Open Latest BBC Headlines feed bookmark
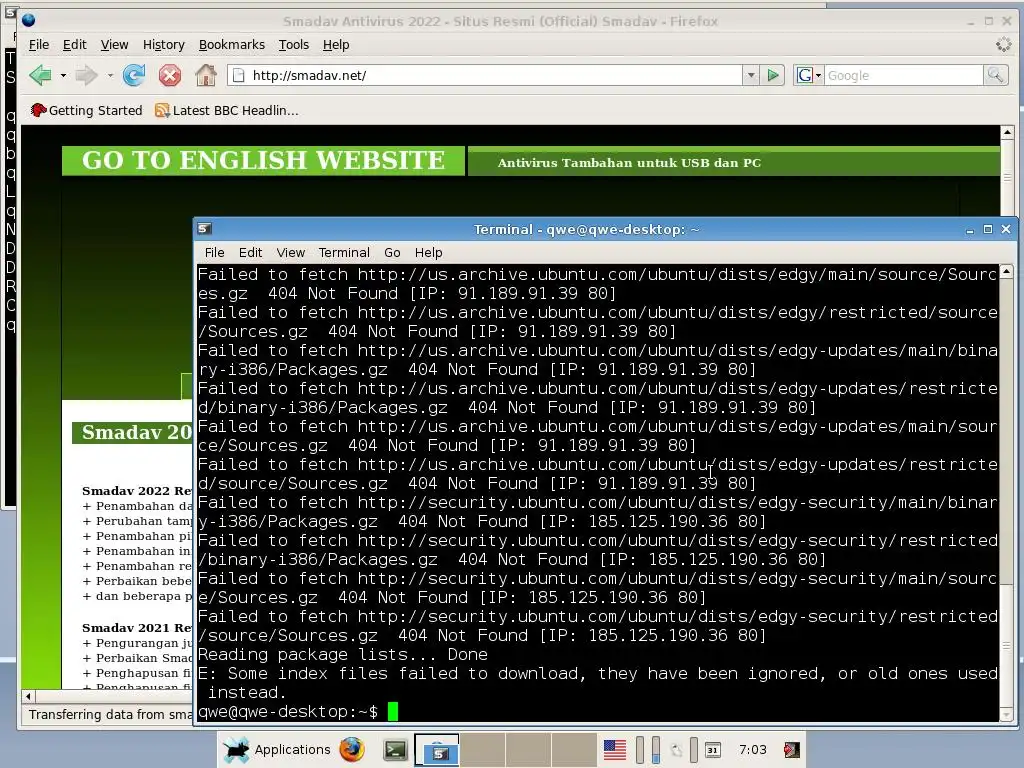 (227, 110)
